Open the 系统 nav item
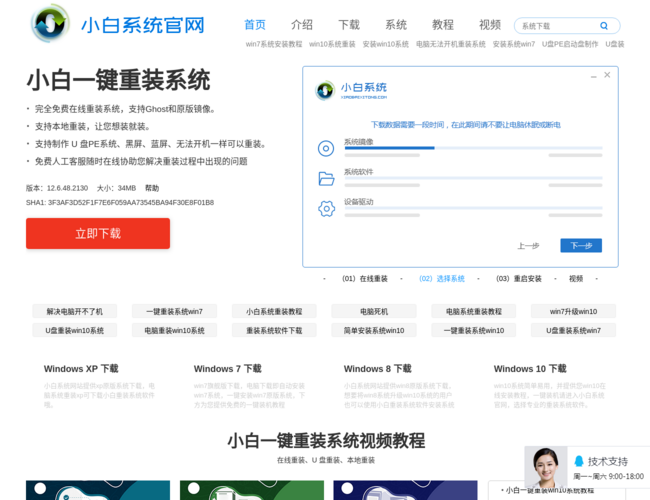The width and height of the screenshot is (650, 500). (396, 25)
